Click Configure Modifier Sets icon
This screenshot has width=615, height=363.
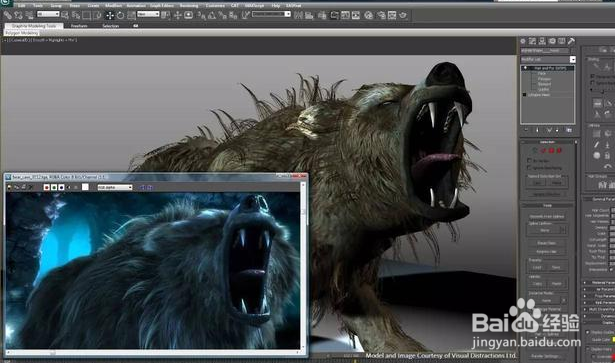pyautogui.click(x=569, y=130)
